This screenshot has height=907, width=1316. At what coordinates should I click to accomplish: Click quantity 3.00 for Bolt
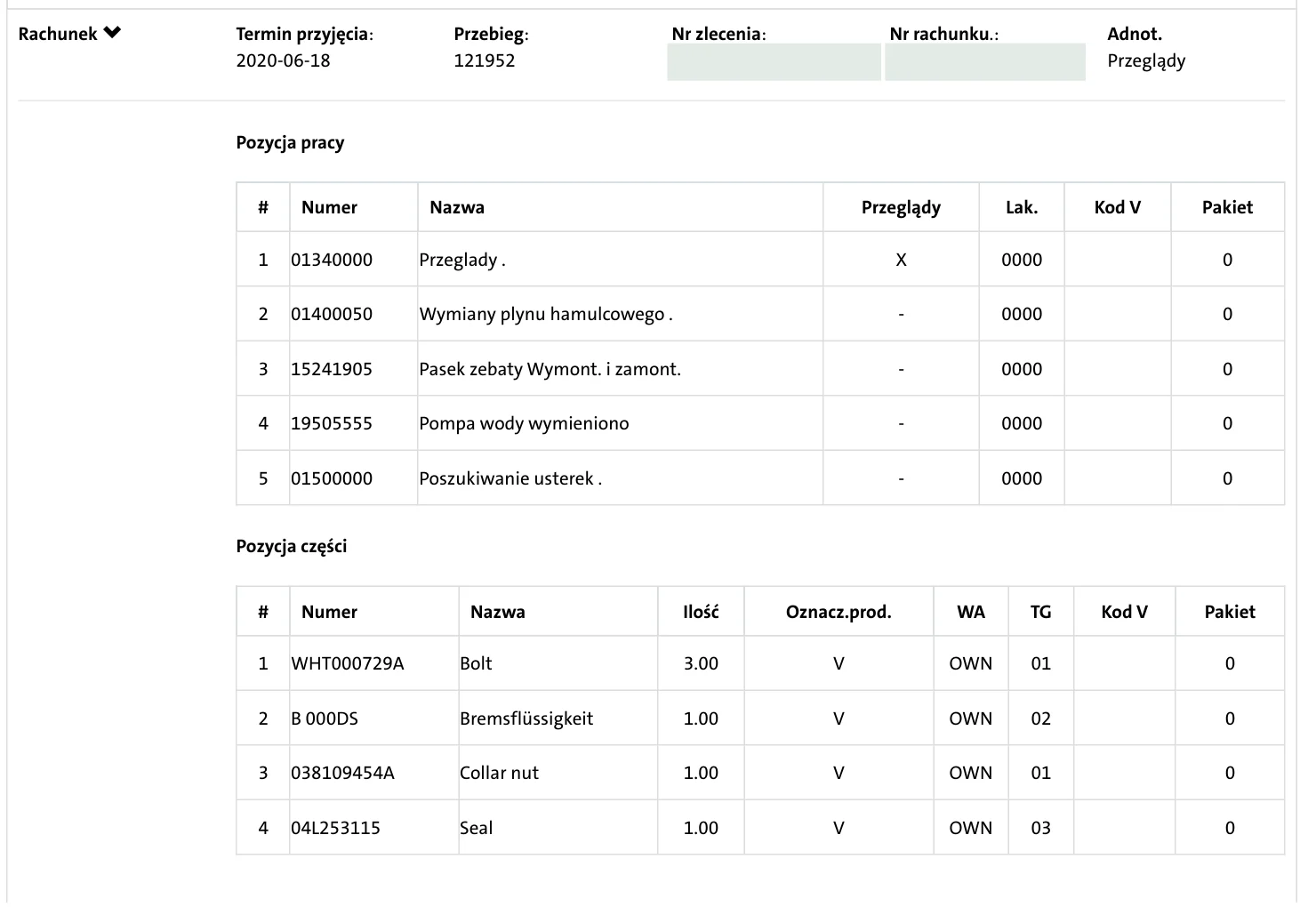(x=701, y=663)
